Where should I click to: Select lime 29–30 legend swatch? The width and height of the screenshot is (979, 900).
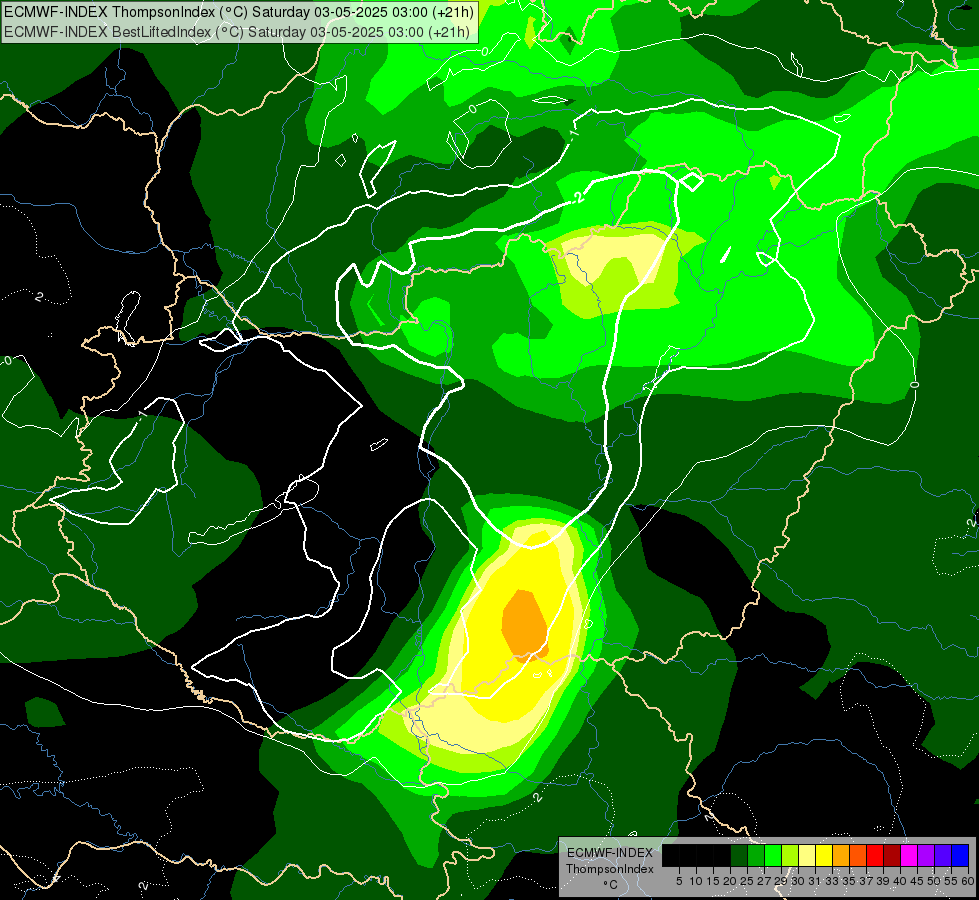790,855
